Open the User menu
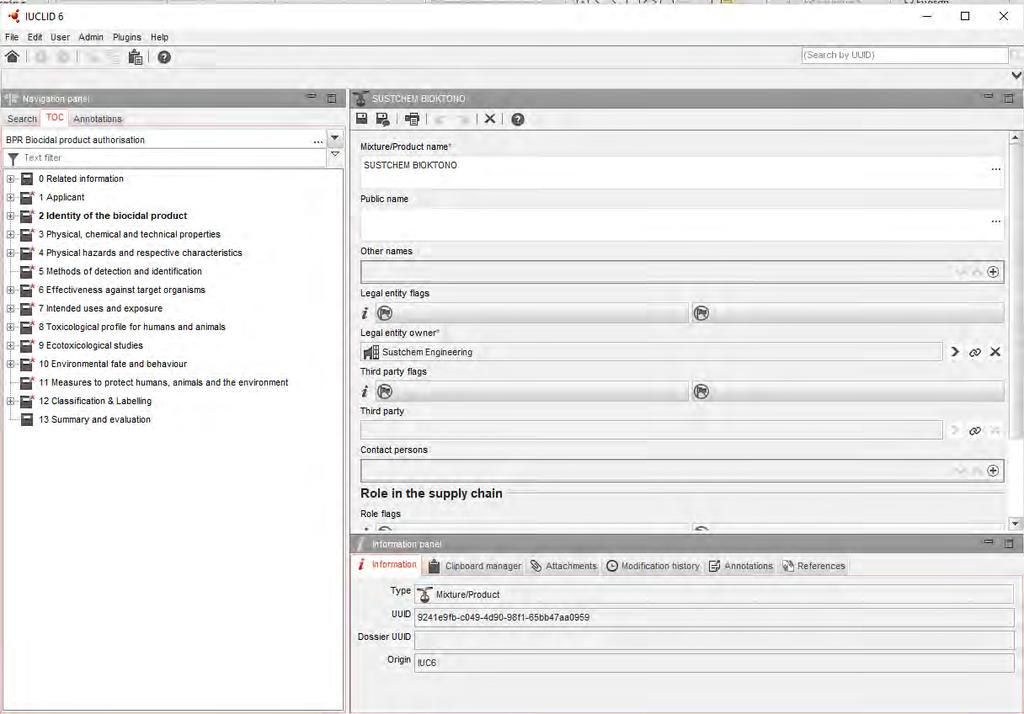Image resolution: width=1024 pixels, height=714 pixels. [x=60, y=37]
